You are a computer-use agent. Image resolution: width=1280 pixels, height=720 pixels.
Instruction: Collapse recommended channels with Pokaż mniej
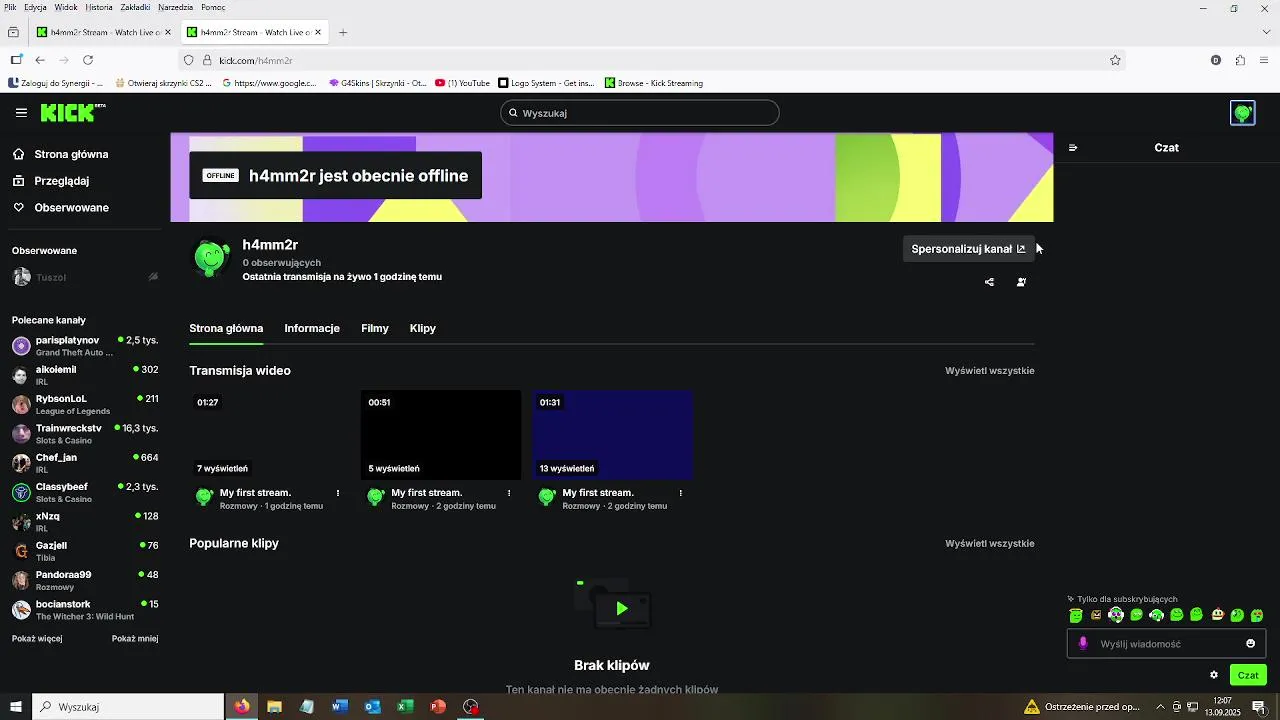[x=135, y=638]
